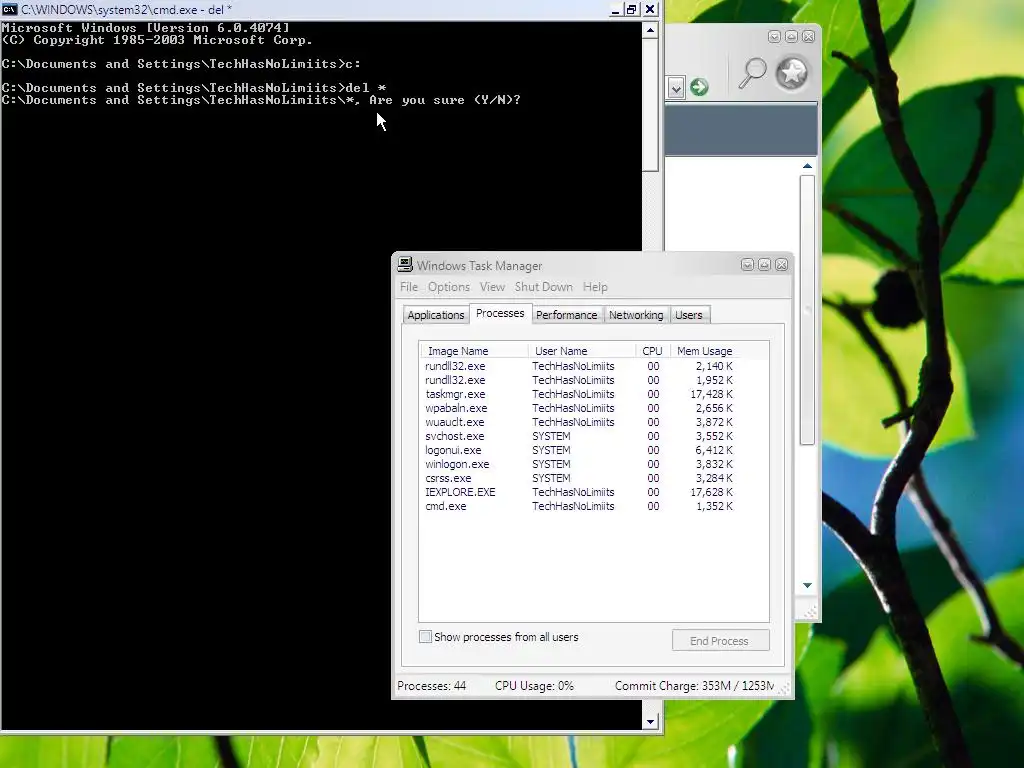Minimize the cmd.exe window
Viewport: 1024px width, 768px height.
point(615,9)
